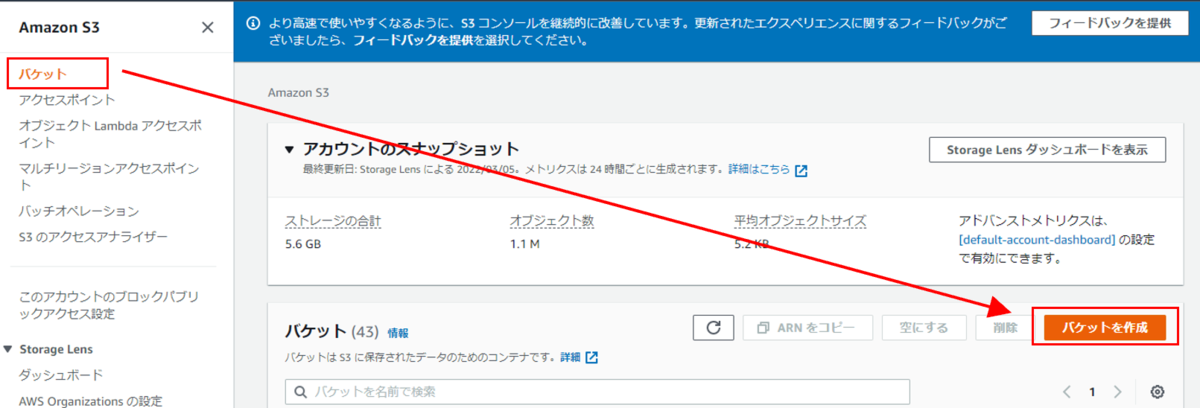Open the bucket table settings gear
This screenshot has height=408, width=1200.
(1158, 391)
